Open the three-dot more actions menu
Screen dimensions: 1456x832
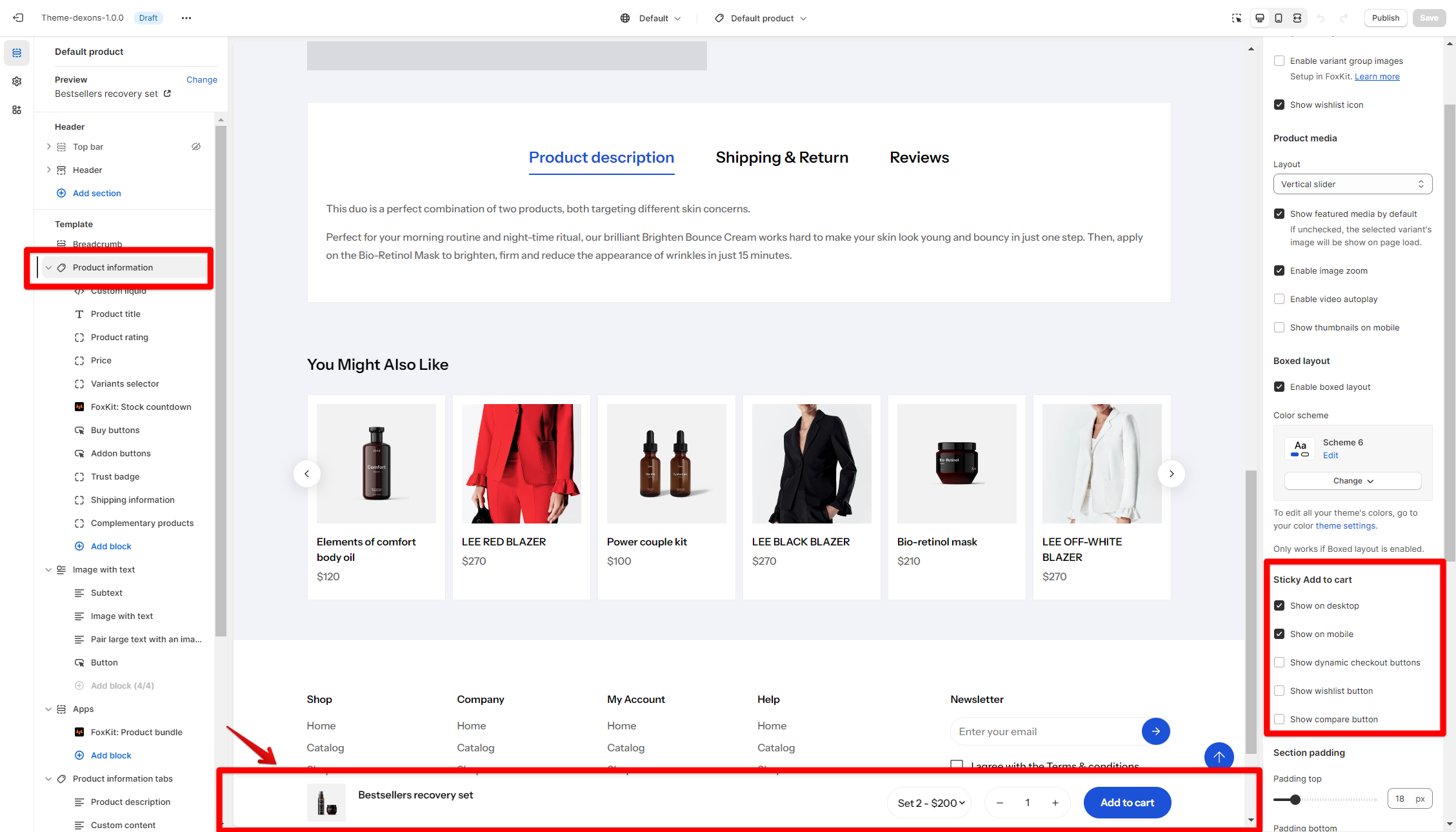[186, 18]
